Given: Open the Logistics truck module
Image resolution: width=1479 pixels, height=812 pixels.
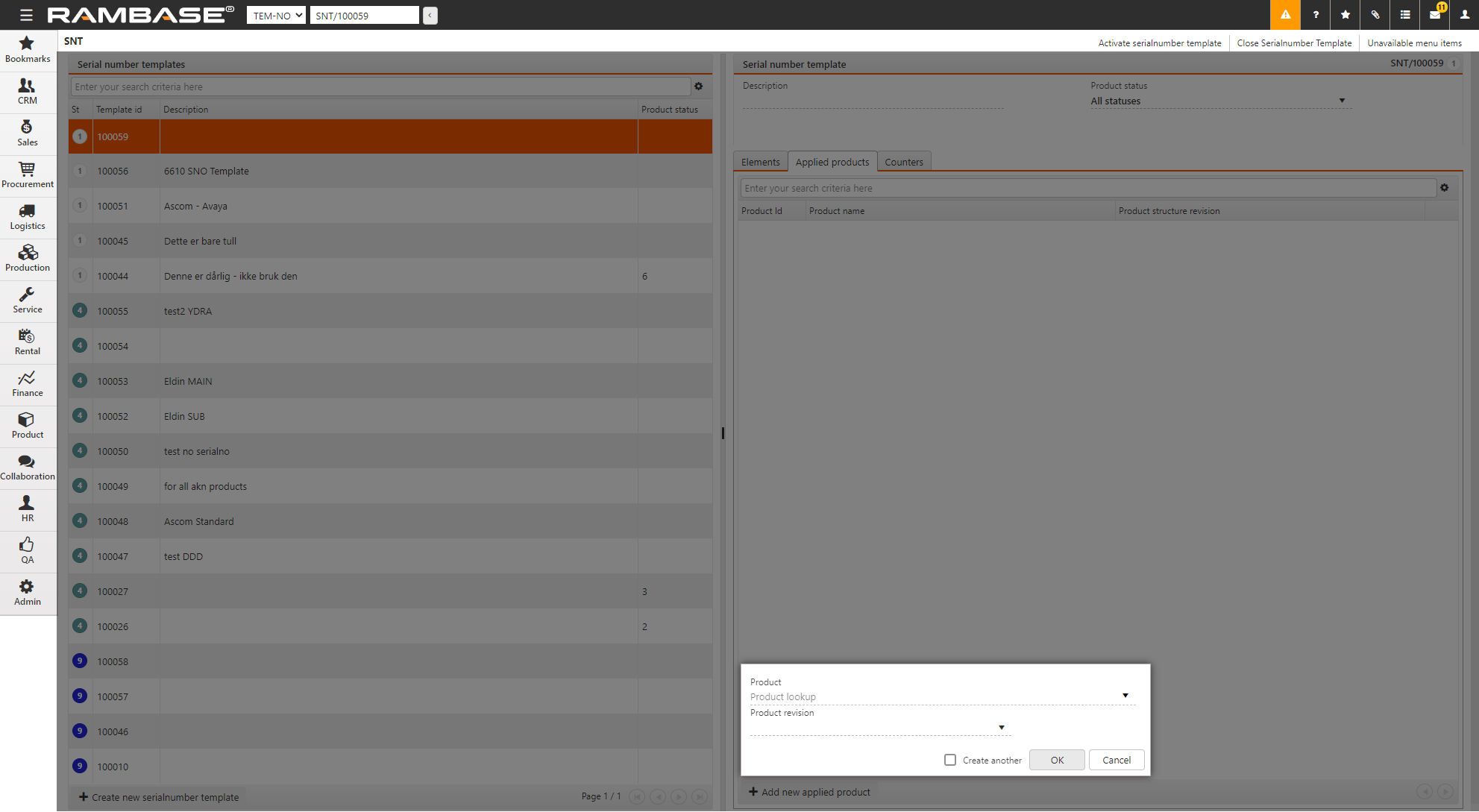Looking at the screenshot, I should pyautogui.click(x=28, y=217).
